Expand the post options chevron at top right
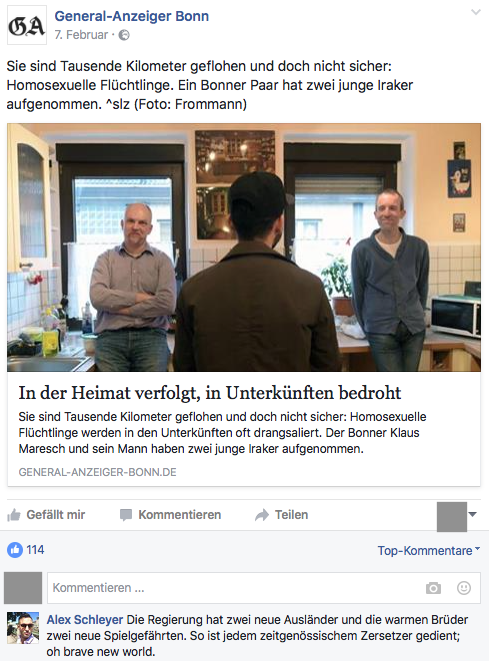 [476, 12]
